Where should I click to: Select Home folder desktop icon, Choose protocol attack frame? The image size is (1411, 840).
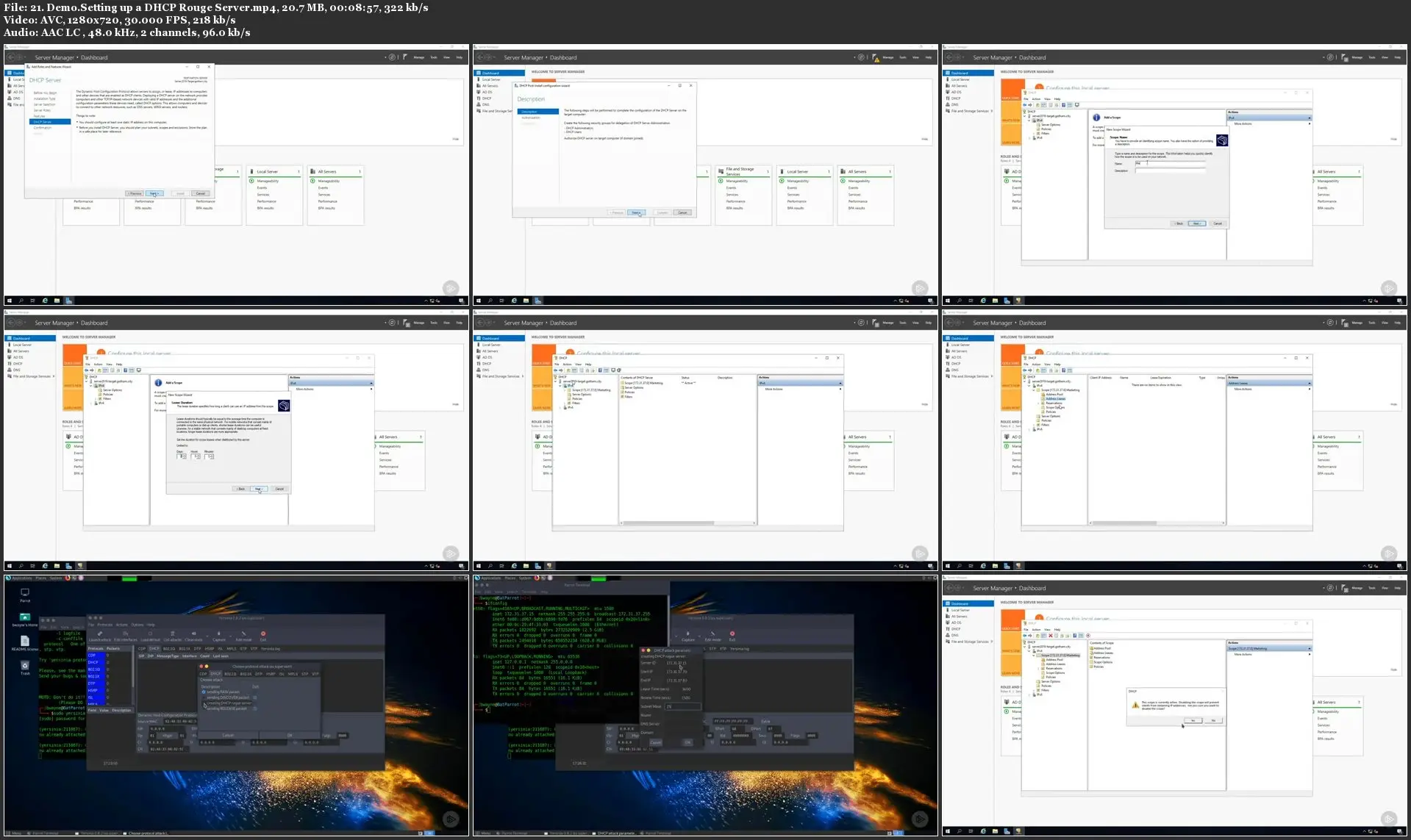(25, 620)
